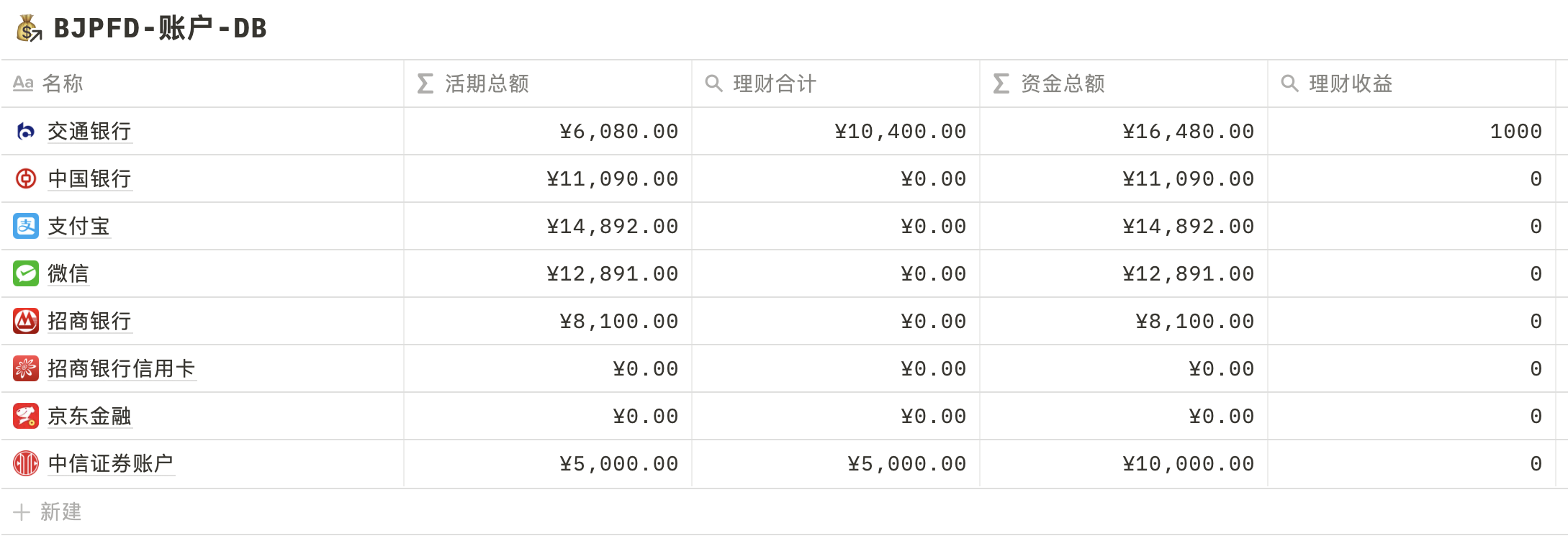This screenshot has width=1568, height=541.
Task: Open the 资金总额 column header menu
Action: point(1063,83)
